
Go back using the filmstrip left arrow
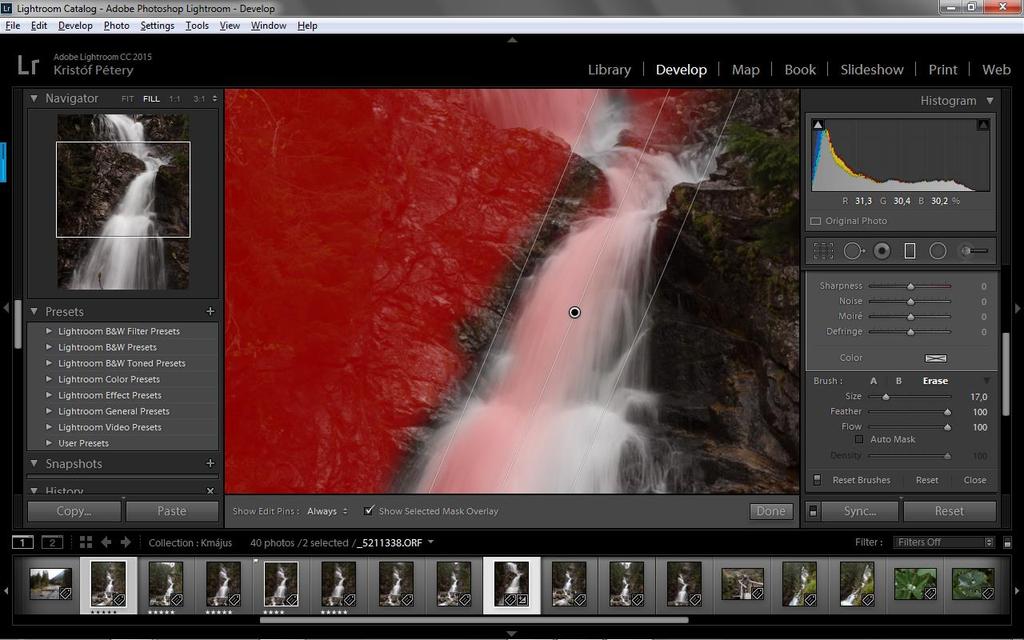tap(106, 542)
